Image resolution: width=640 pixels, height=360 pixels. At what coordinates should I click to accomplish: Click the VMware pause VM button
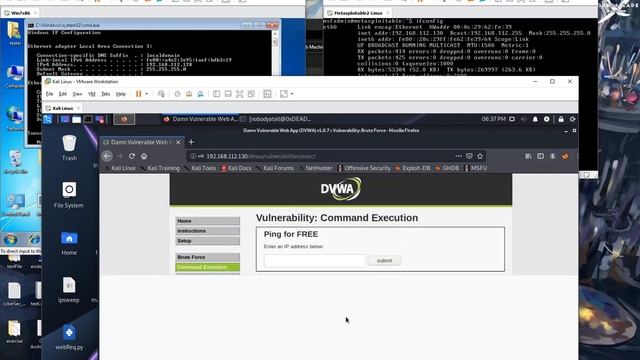(139, 94)
